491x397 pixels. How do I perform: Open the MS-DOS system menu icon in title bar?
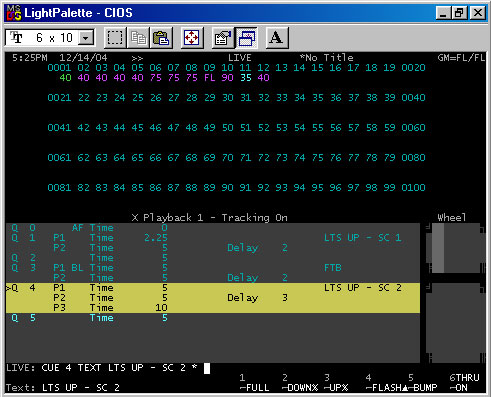pos(14,13)
